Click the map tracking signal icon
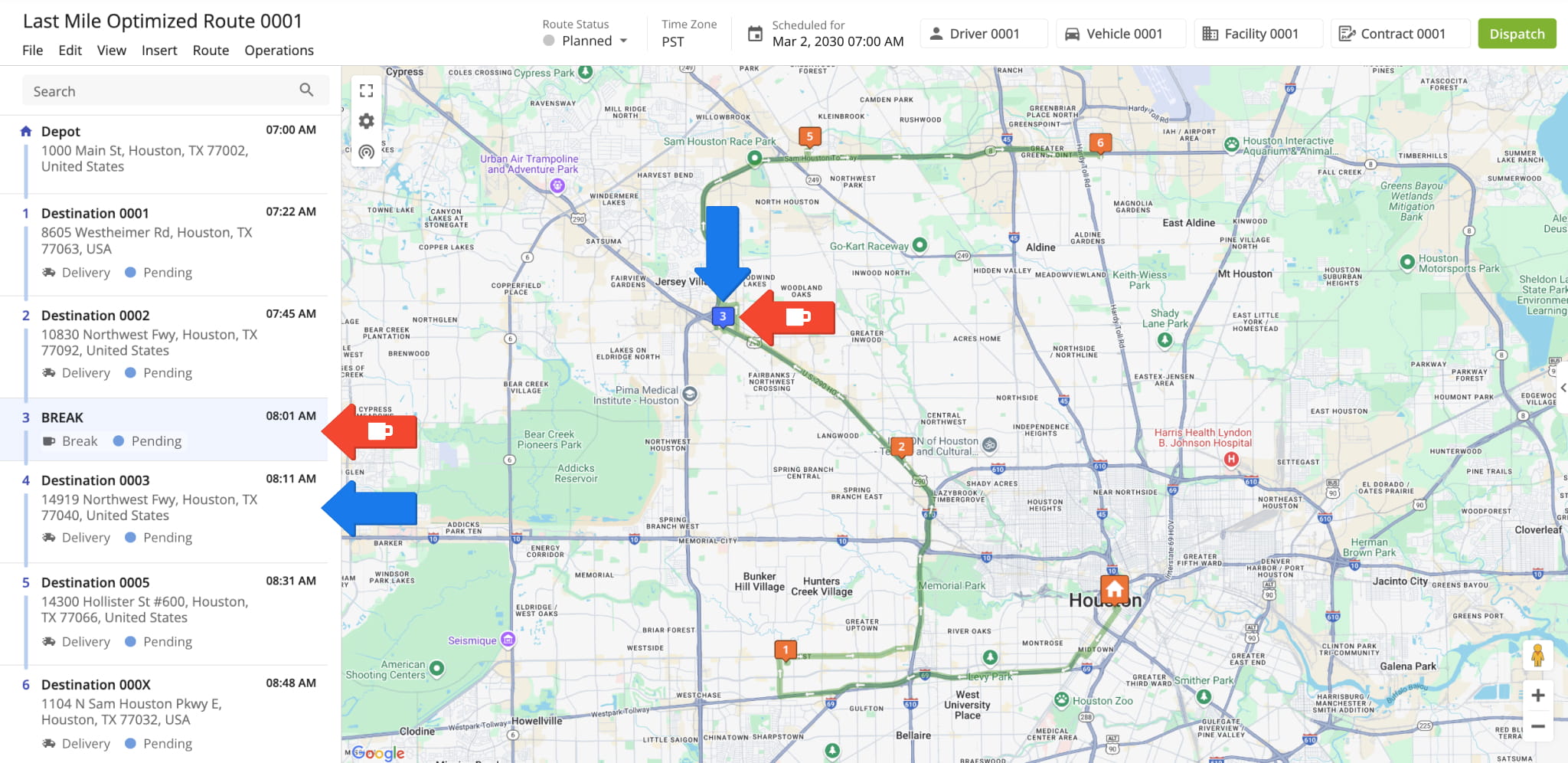 coord(366,152)
